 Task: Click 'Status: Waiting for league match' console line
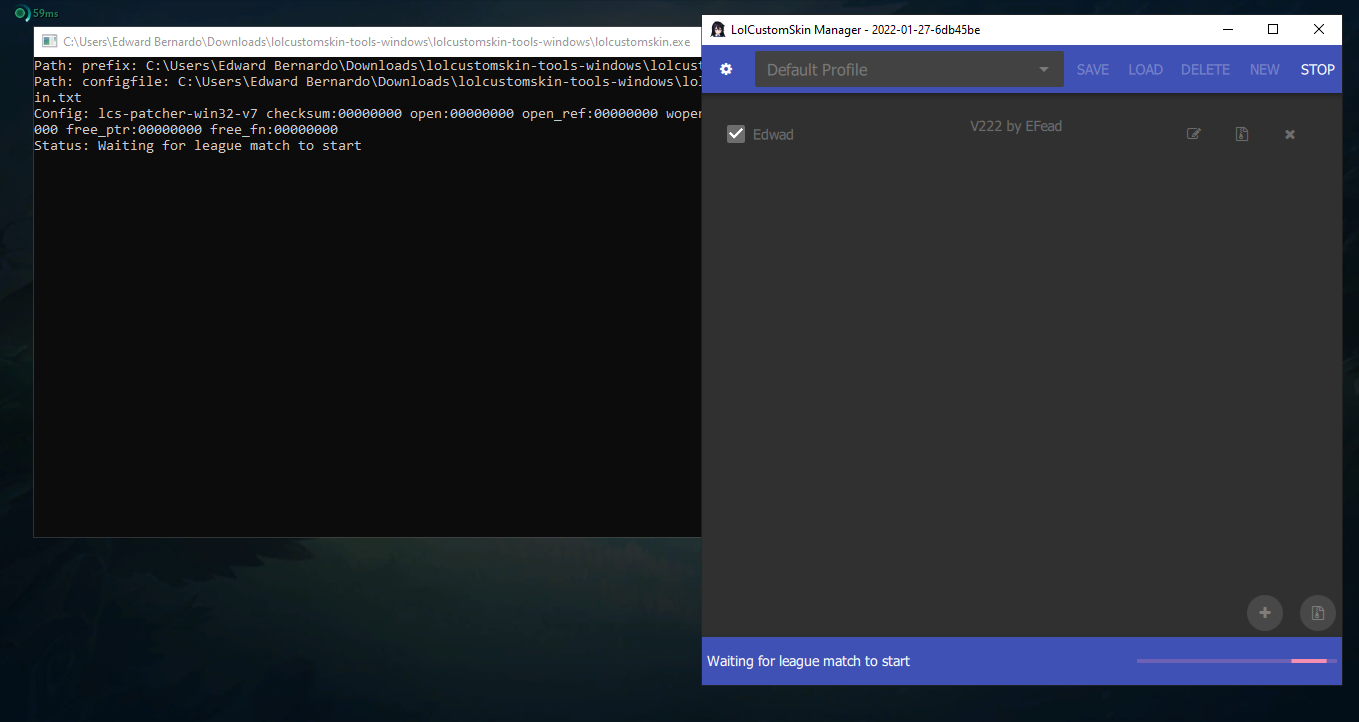[198, 146]
